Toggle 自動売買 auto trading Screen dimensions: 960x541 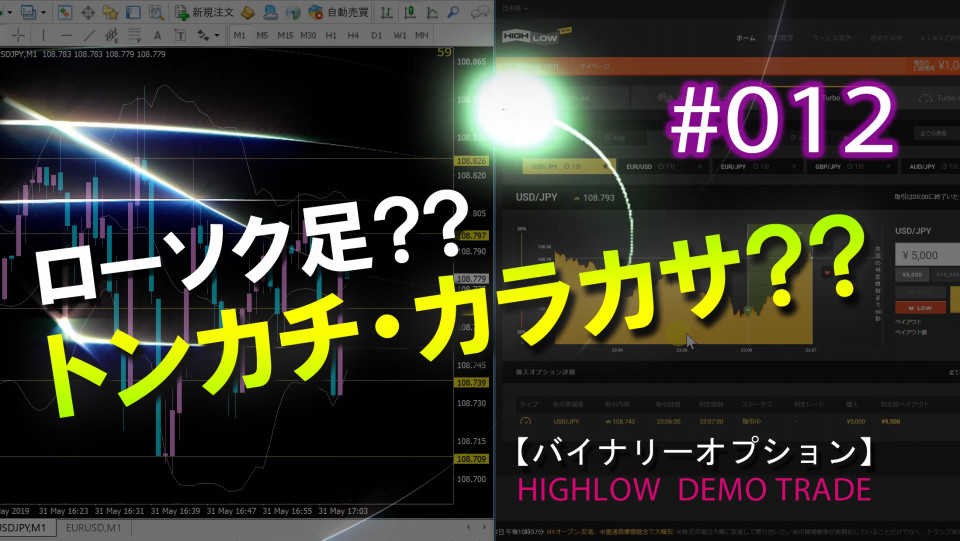[339, 12]
